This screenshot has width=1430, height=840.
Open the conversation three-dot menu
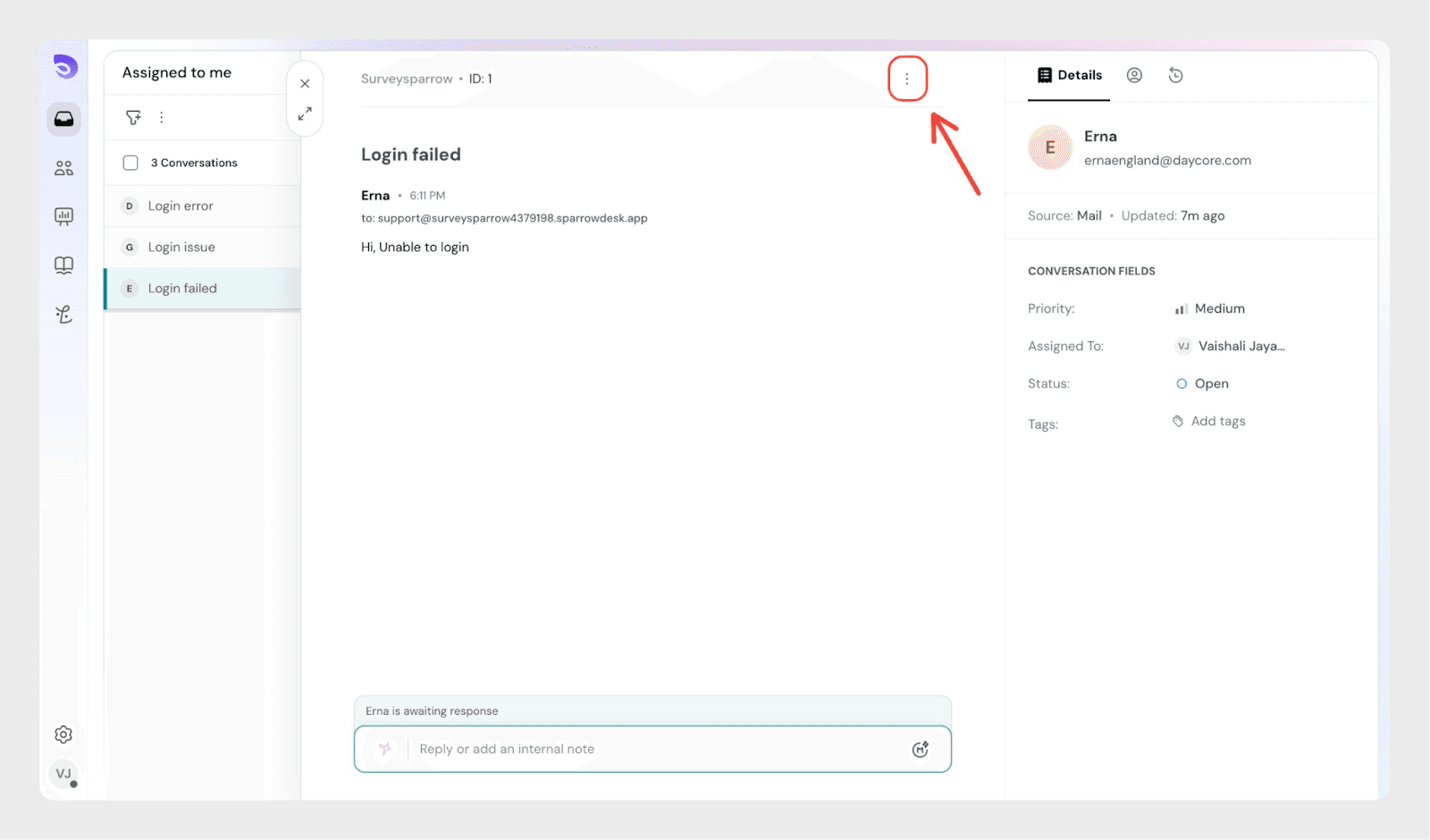click(907, 79)
